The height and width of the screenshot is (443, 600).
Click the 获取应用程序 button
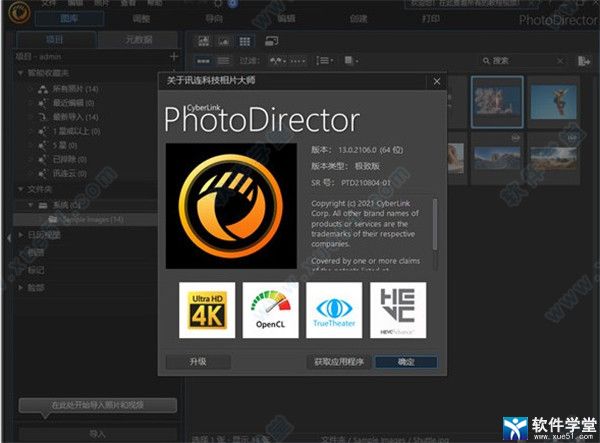(x=339, y=362)
